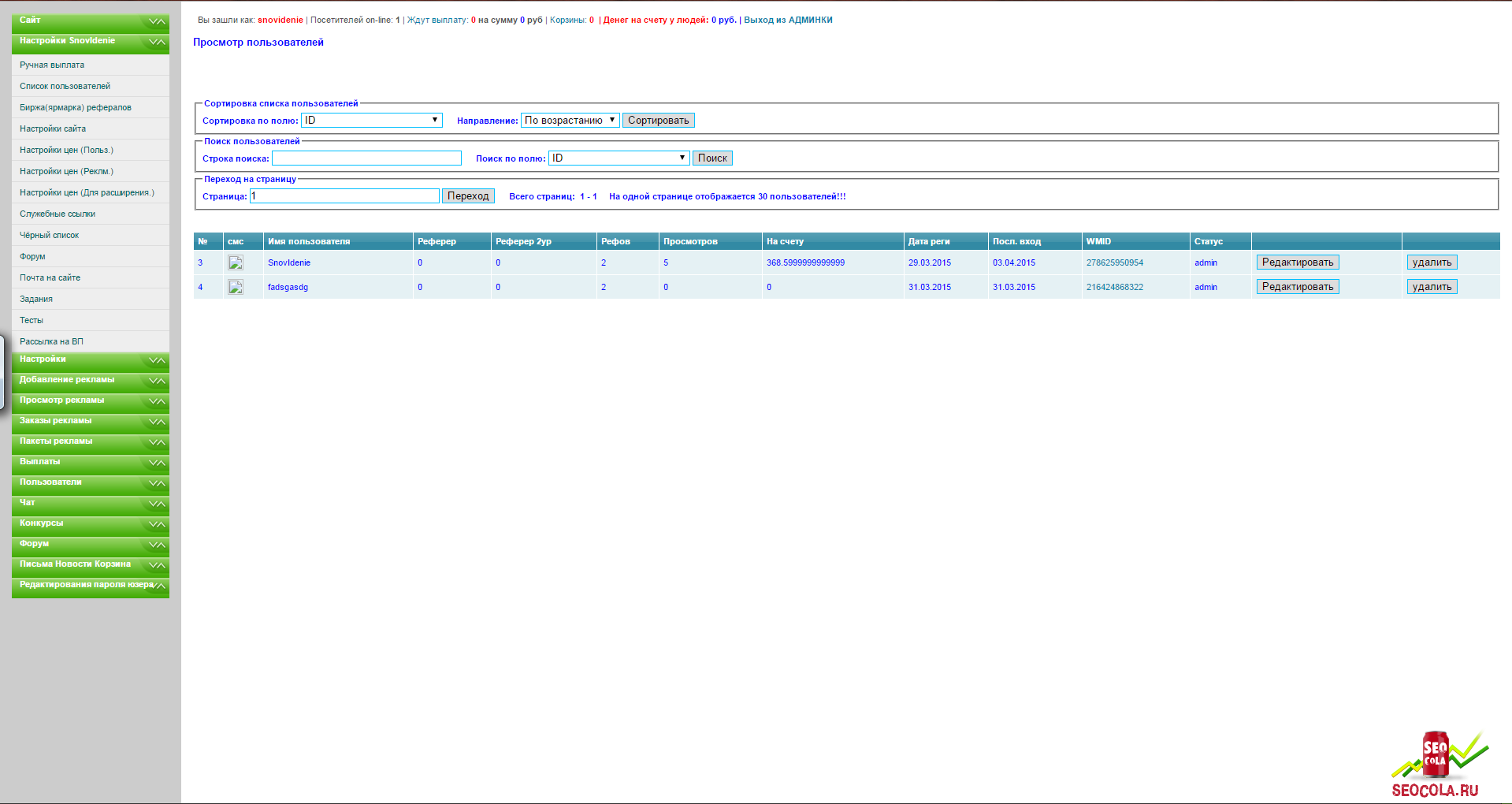Open the sort field ID dropdown
Viewport: 1512px width, 804px height.
(371, 121)
